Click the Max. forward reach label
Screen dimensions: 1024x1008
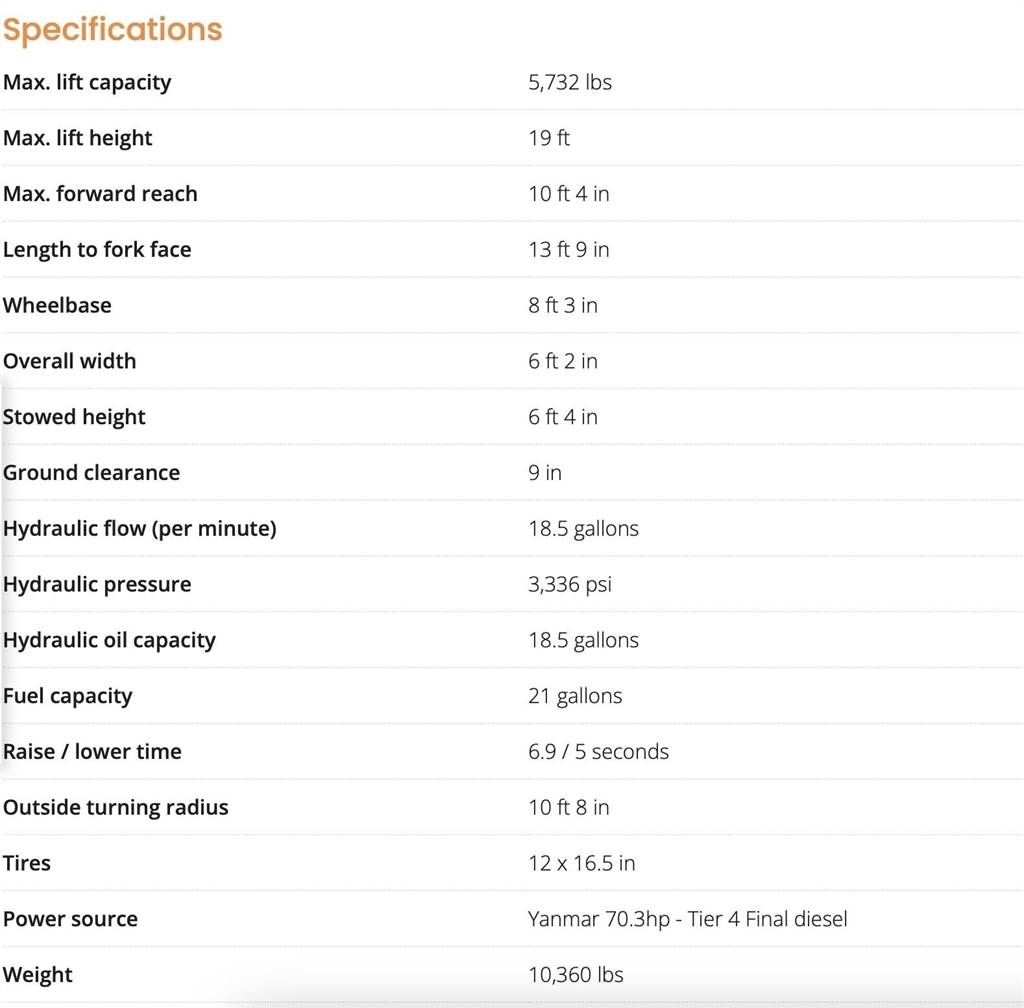click(100, 194)
